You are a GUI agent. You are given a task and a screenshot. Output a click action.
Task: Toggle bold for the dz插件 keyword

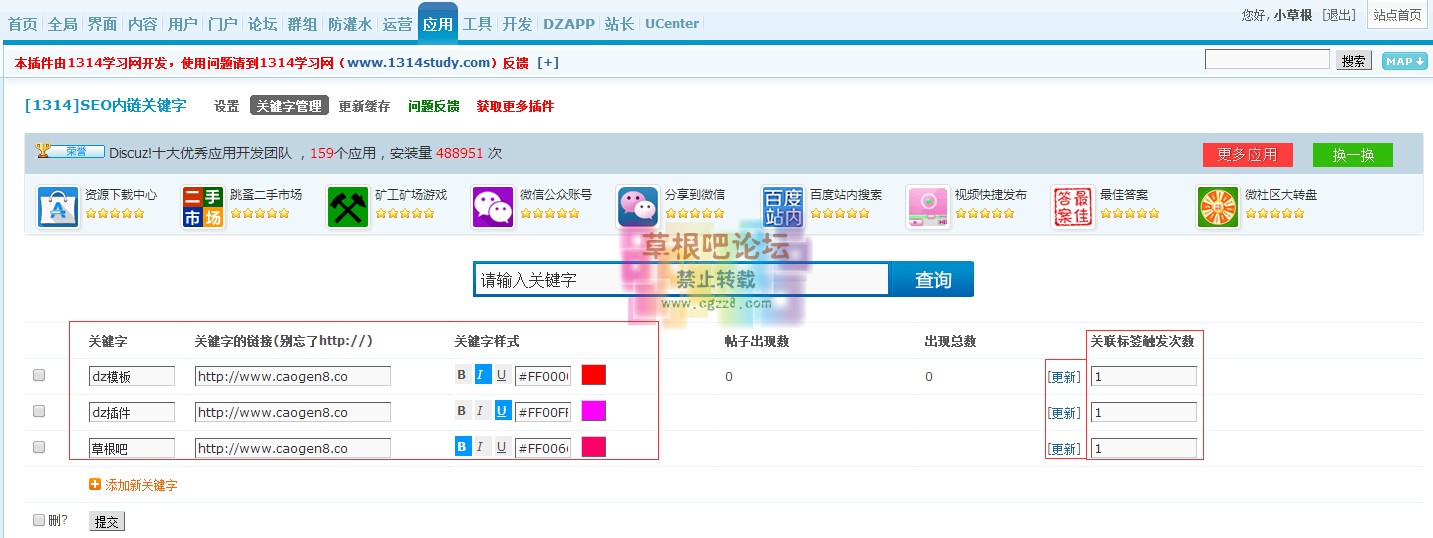tap(462, 411)
